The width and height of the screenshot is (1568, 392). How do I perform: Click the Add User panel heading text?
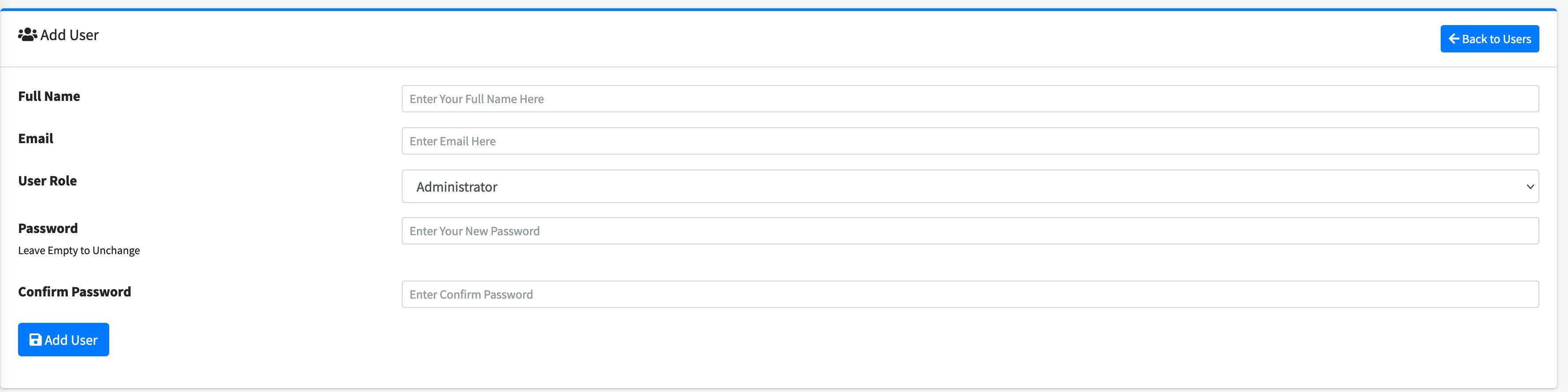70,35
